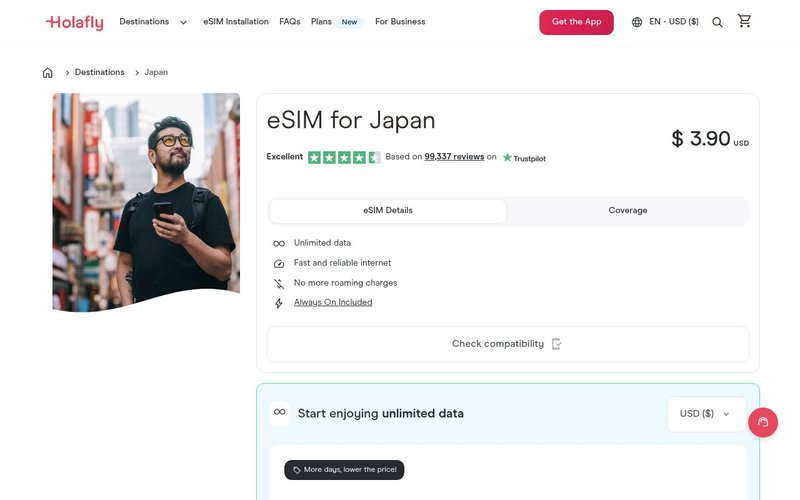Open the USD ($) currency dropdown

(x=706, y=414)
